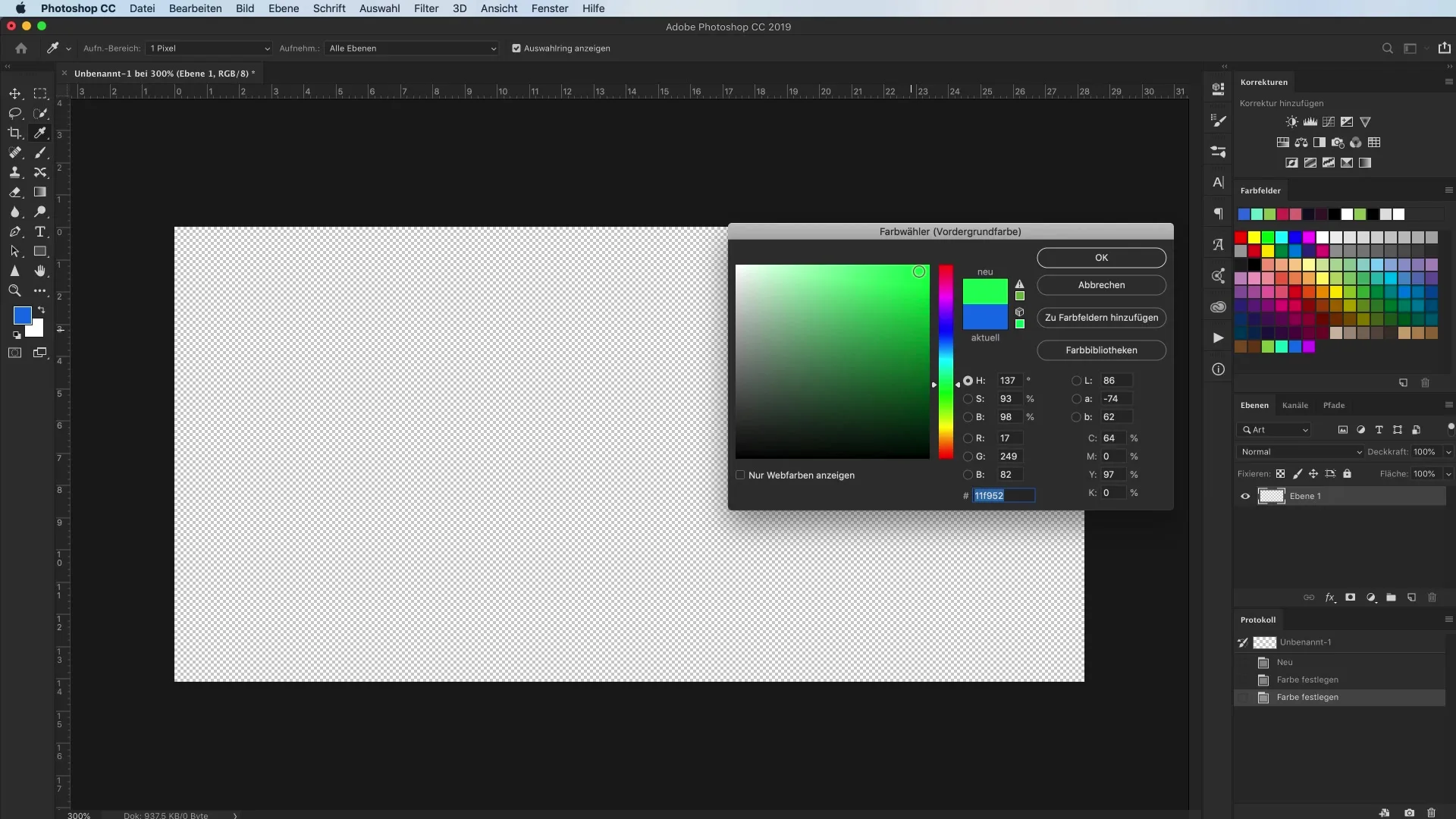Select the Brush tool
Screen dimensions: 1456x819
coord(40,152)
